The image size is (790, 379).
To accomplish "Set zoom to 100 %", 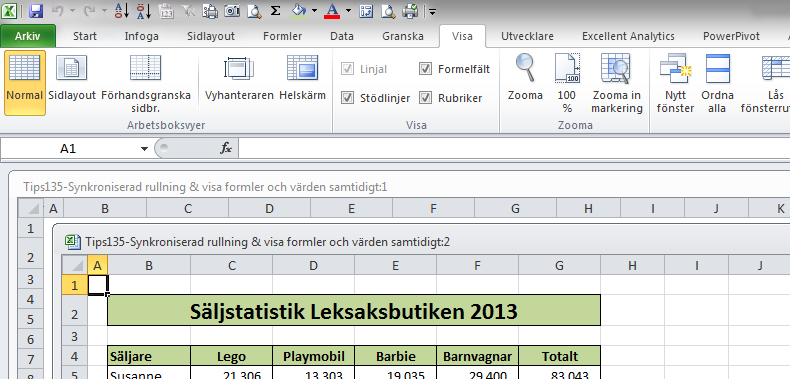I will click(x=567, y=83).
